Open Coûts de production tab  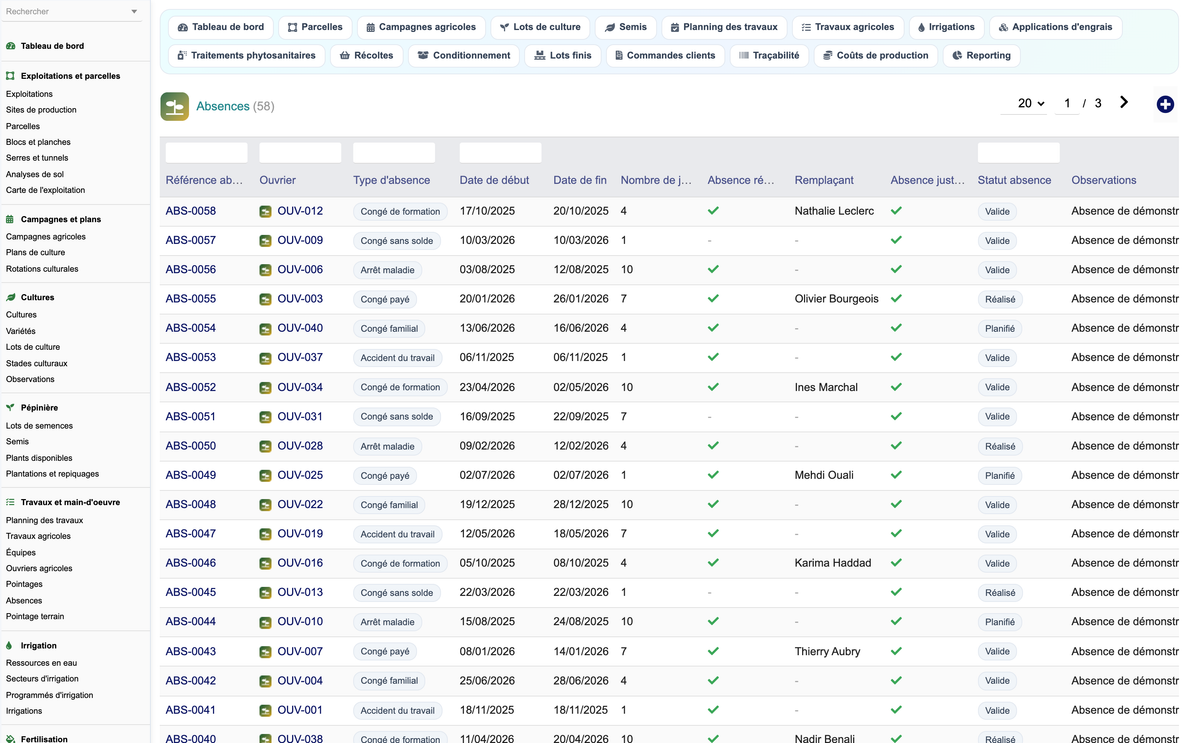click(875, 56)
